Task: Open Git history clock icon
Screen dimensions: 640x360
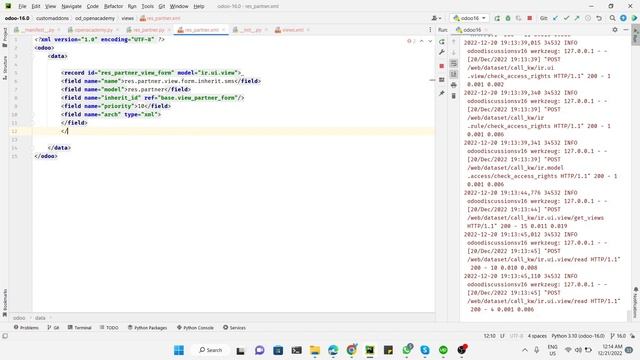Action: coord(588,18)
